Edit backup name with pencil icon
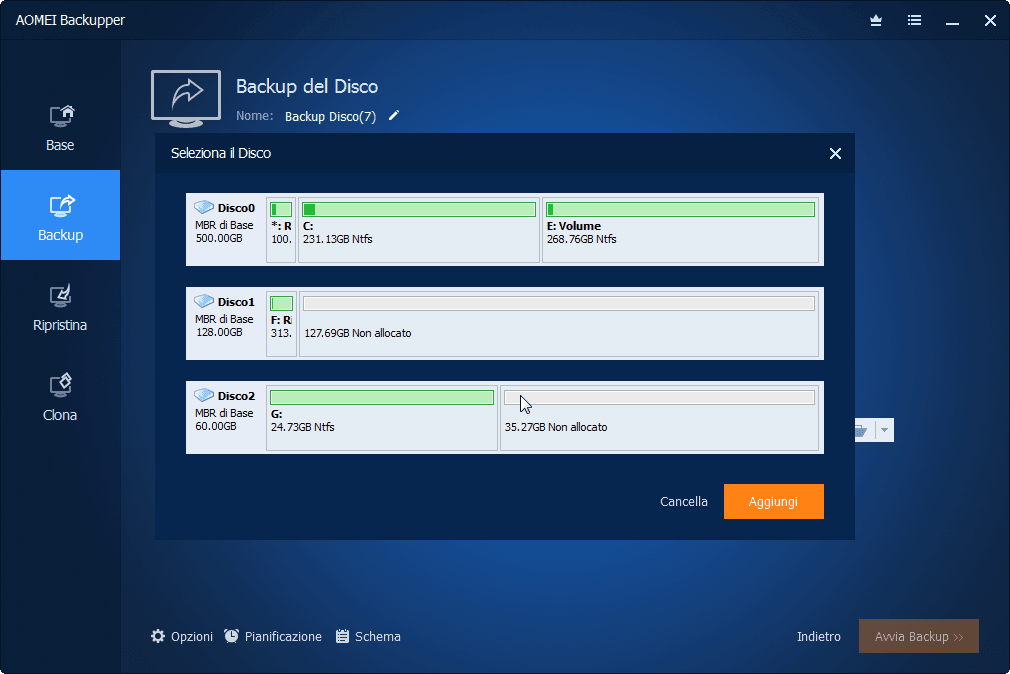Screen dimensions: 1010x674 [394, 115]
